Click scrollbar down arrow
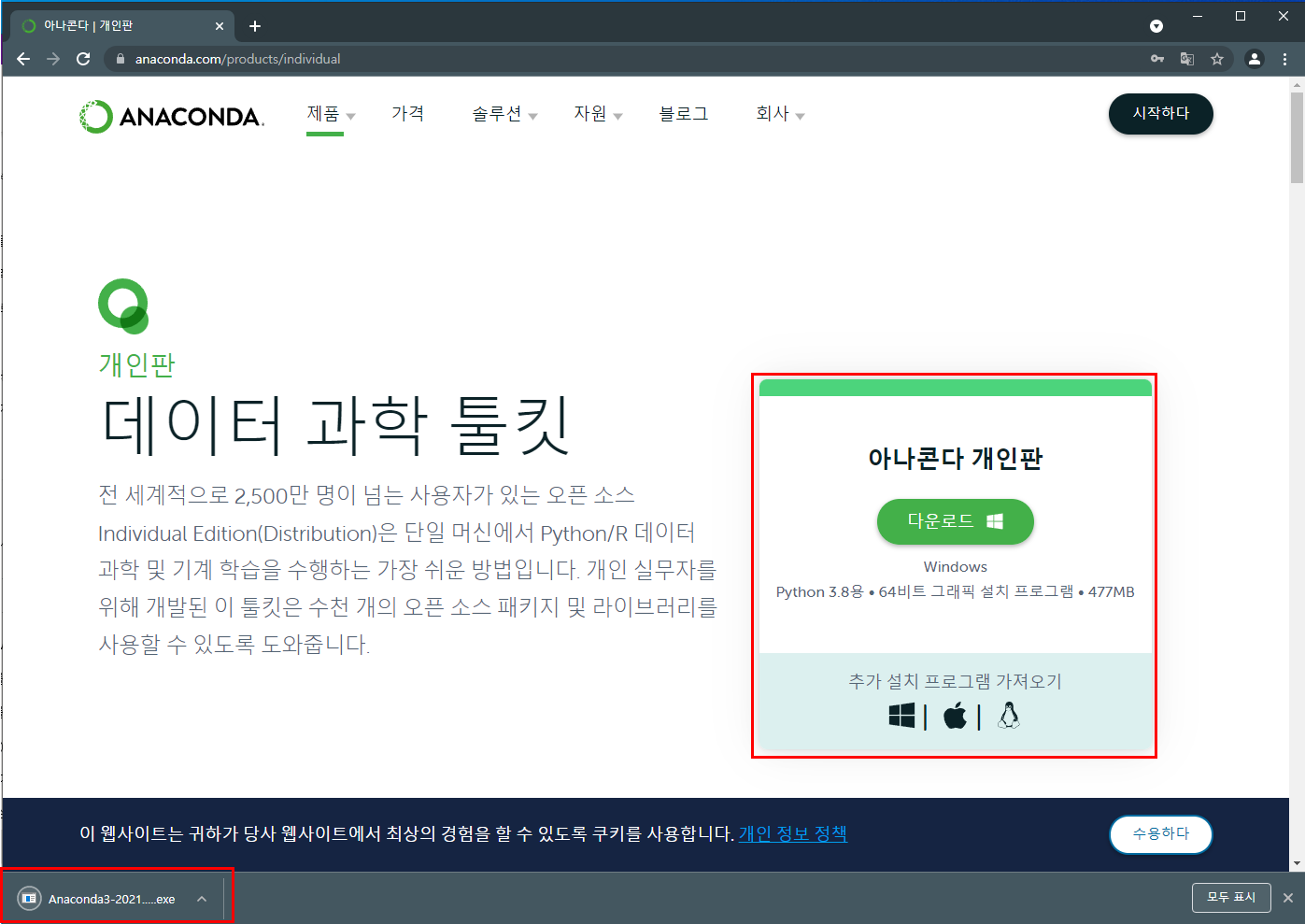The height and width of the screenshot is (924, 1305). tap(1297, 864)
